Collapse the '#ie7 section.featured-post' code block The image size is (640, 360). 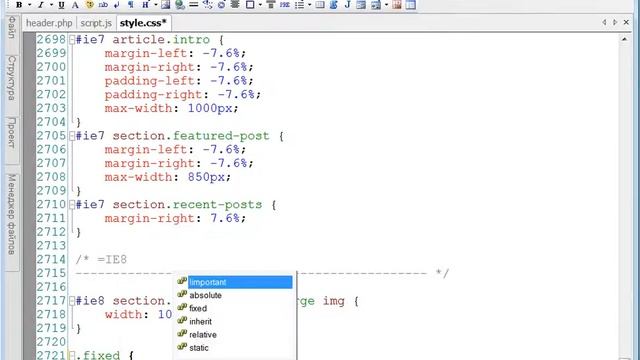click(x=72, y=136)
